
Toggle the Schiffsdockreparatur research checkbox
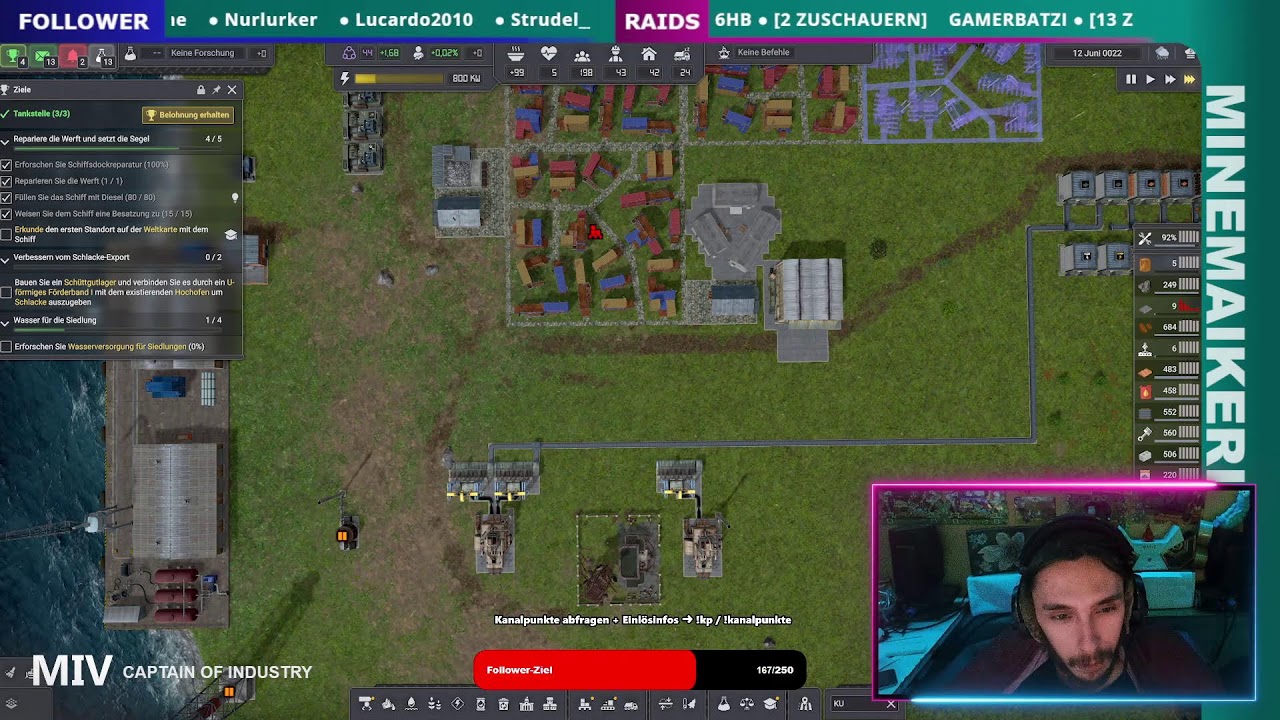click(6, 165)
